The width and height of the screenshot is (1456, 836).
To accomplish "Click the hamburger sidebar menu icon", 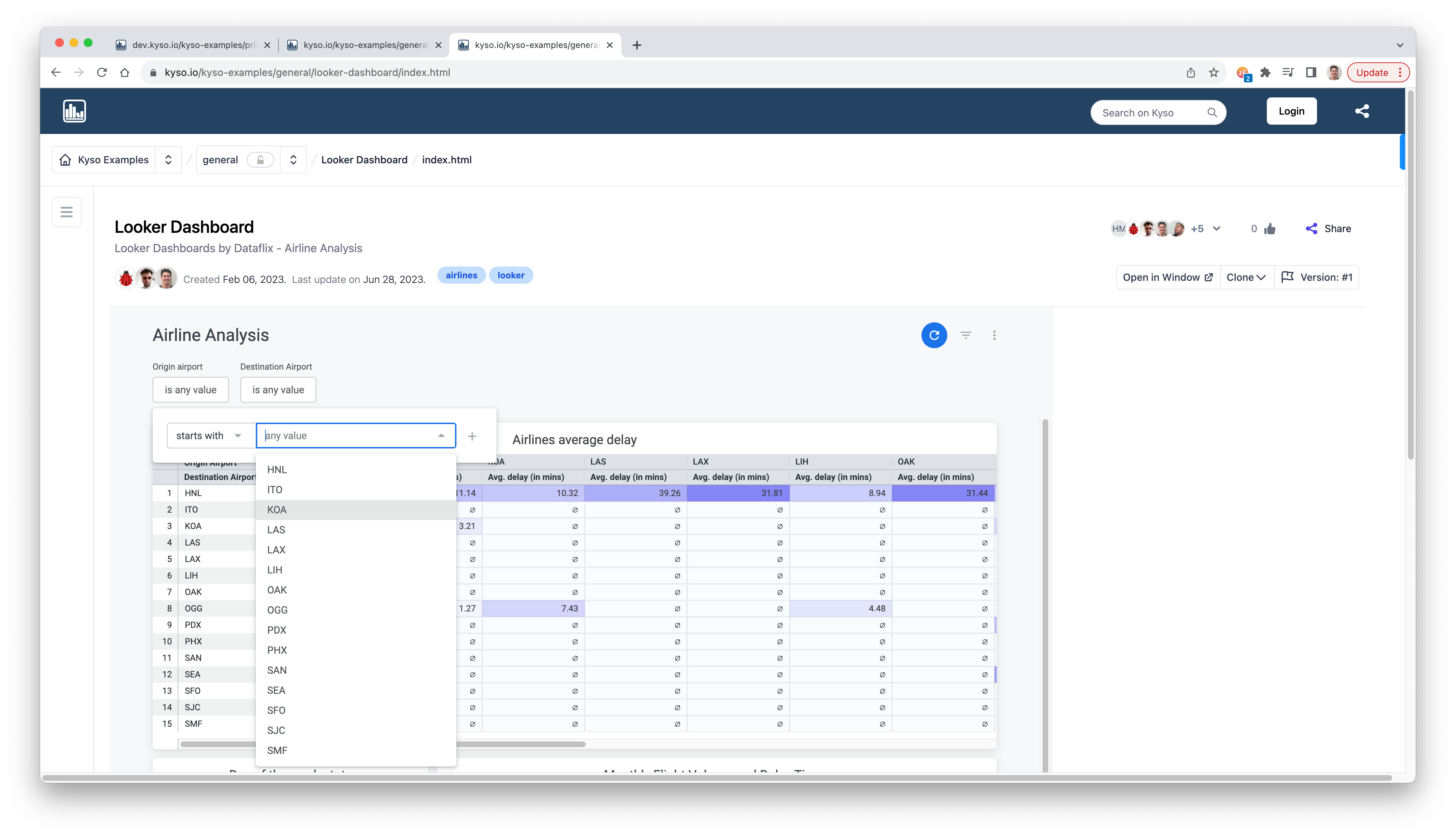I will click(x=67, y=212).
